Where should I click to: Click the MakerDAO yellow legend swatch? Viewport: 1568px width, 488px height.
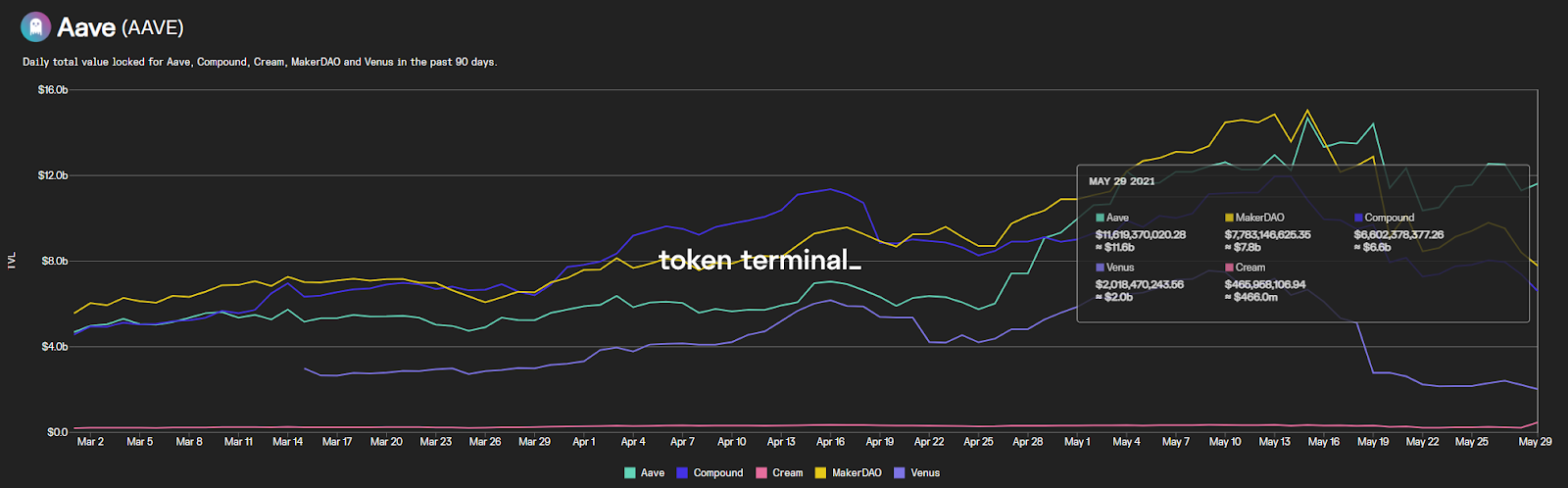(821, 473)
